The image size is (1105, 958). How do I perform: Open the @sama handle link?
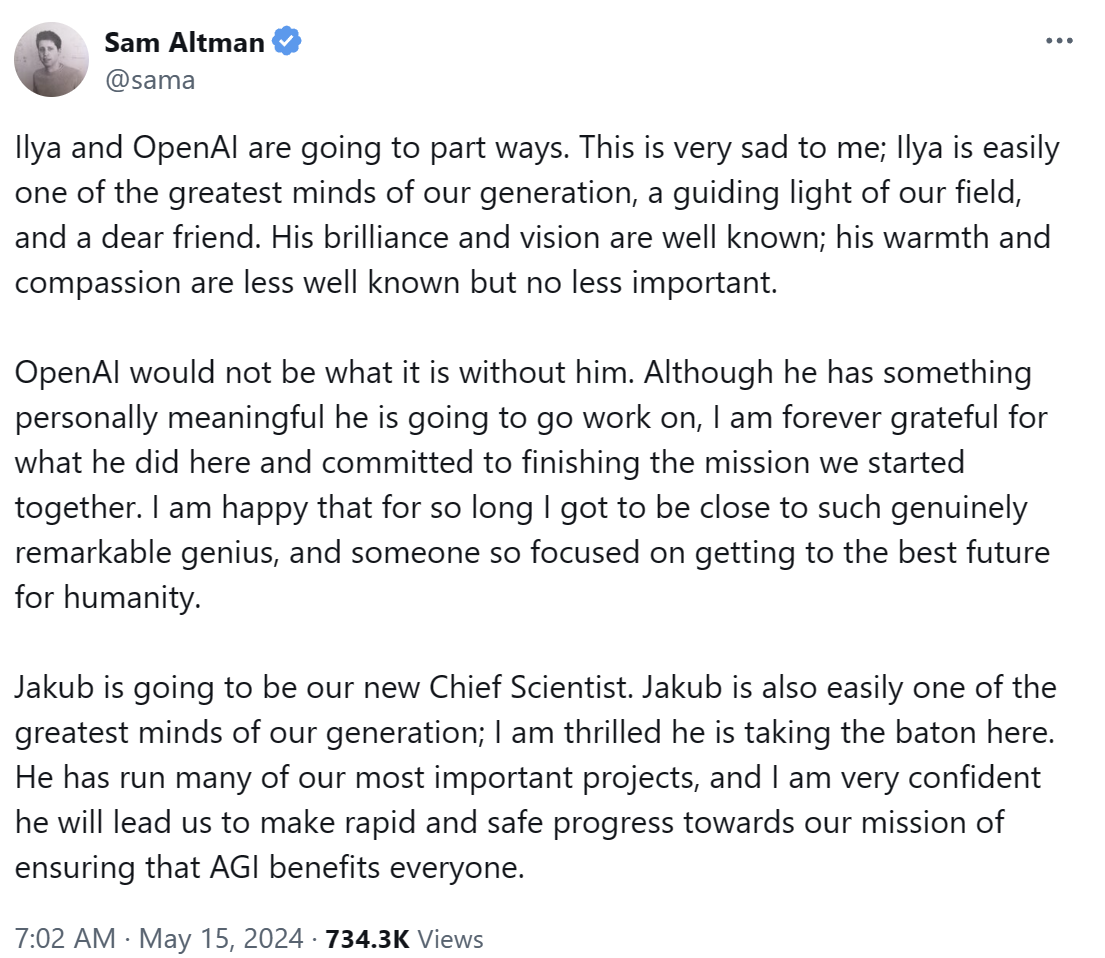point(150,80)
